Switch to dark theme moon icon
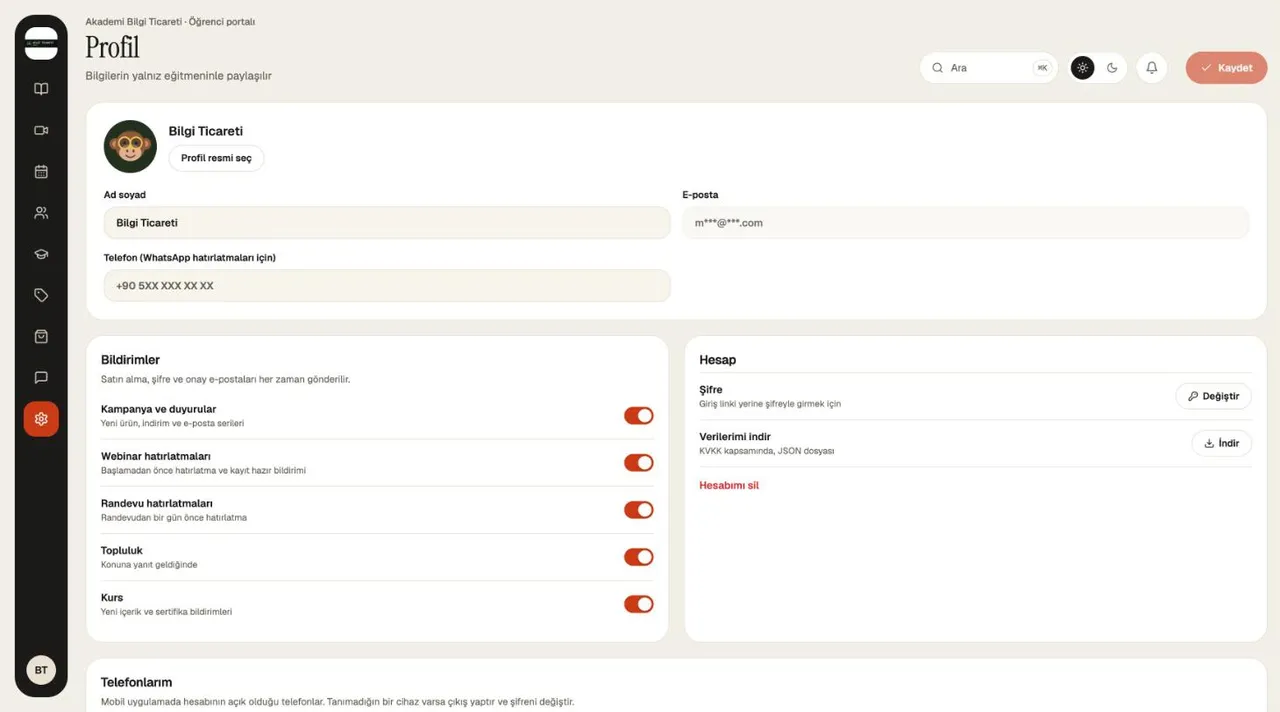This screenshot has height=712, width=1280. coord(1112,68)
